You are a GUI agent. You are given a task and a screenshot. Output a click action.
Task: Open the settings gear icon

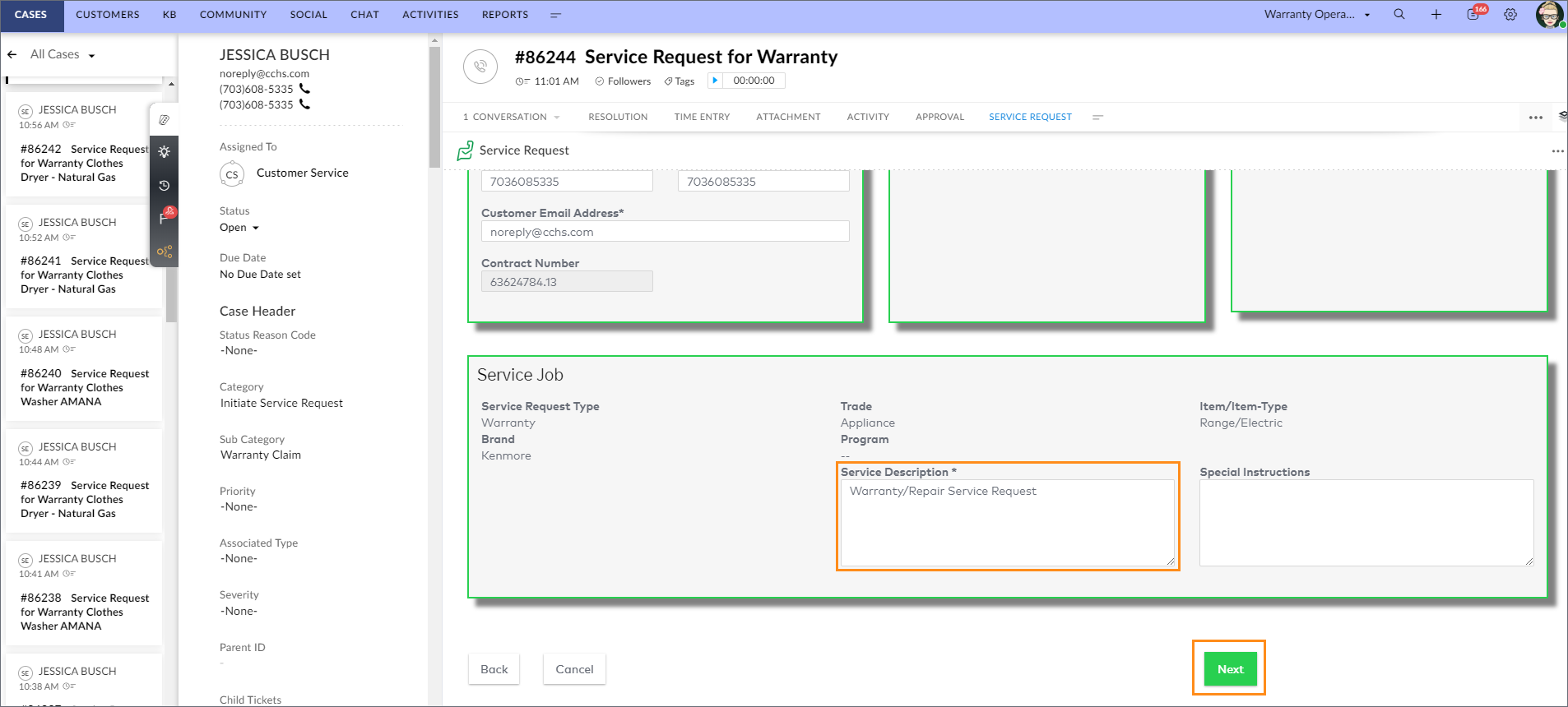coord(1510,14)
